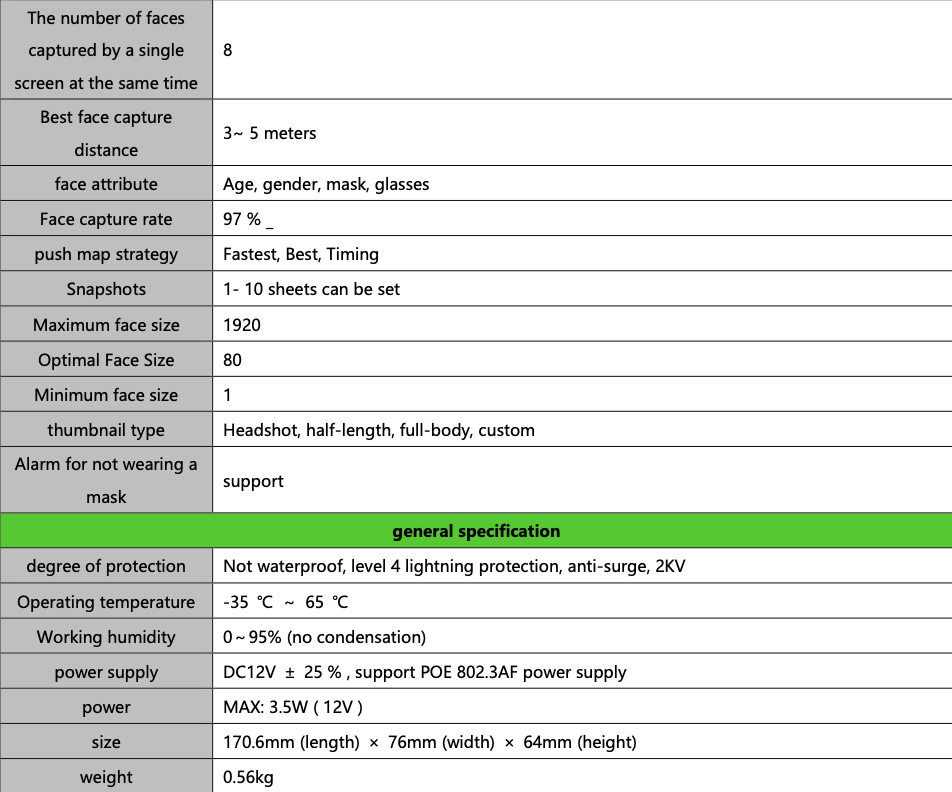
Task: Click the degree of protection label
Action: coord(106,566)
